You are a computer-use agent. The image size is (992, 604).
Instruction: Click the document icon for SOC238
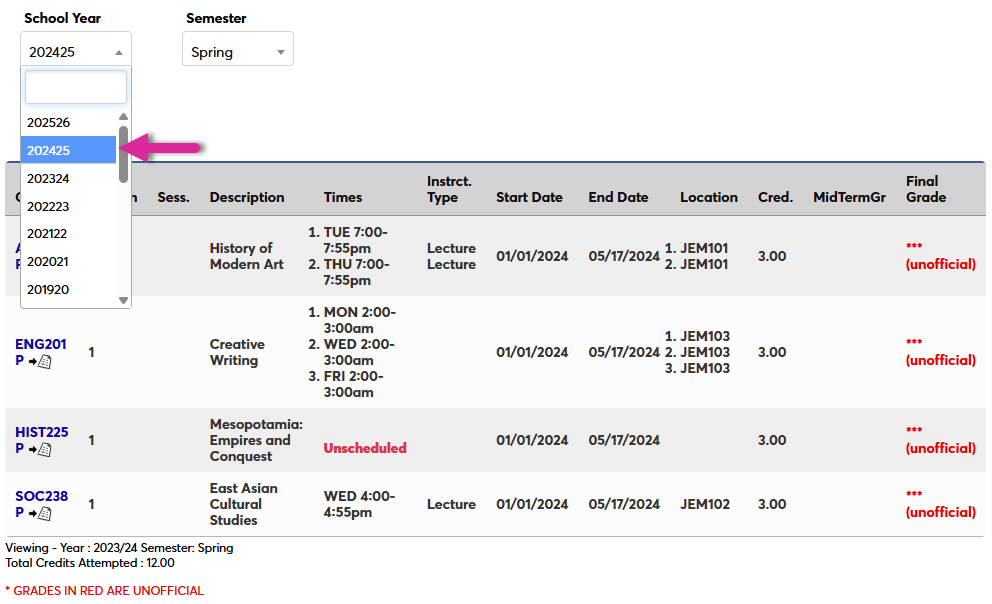[x=44, y=513]
